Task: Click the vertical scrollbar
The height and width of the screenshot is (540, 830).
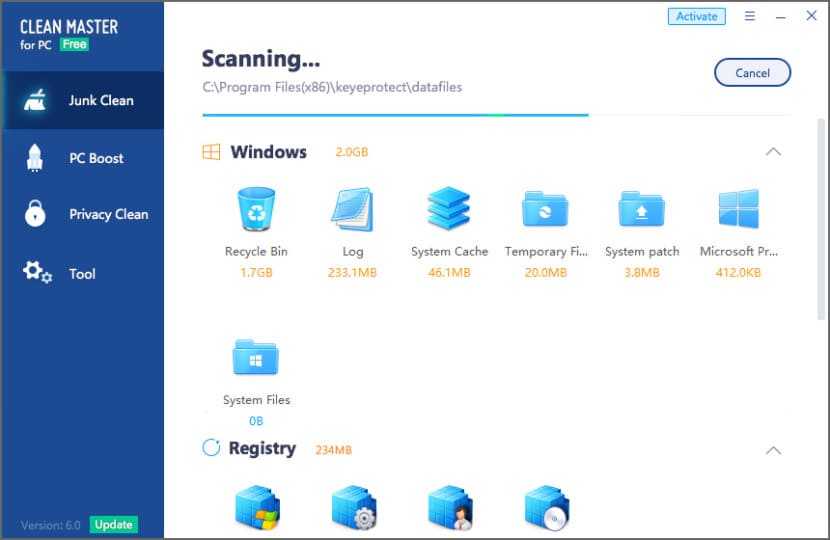Action: coord(821,220)
